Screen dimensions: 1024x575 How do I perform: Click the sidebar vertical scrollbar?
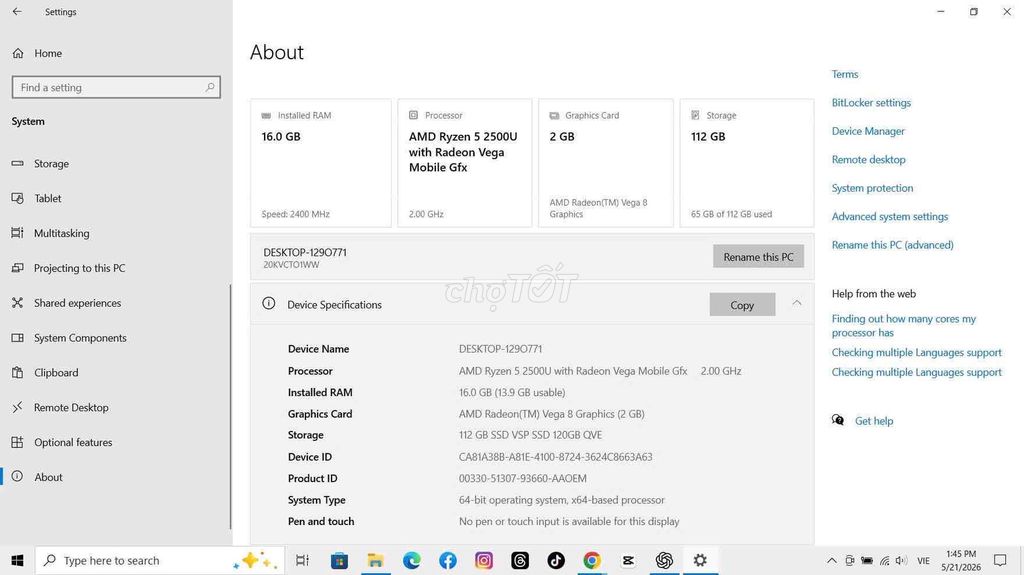[230, 406]
